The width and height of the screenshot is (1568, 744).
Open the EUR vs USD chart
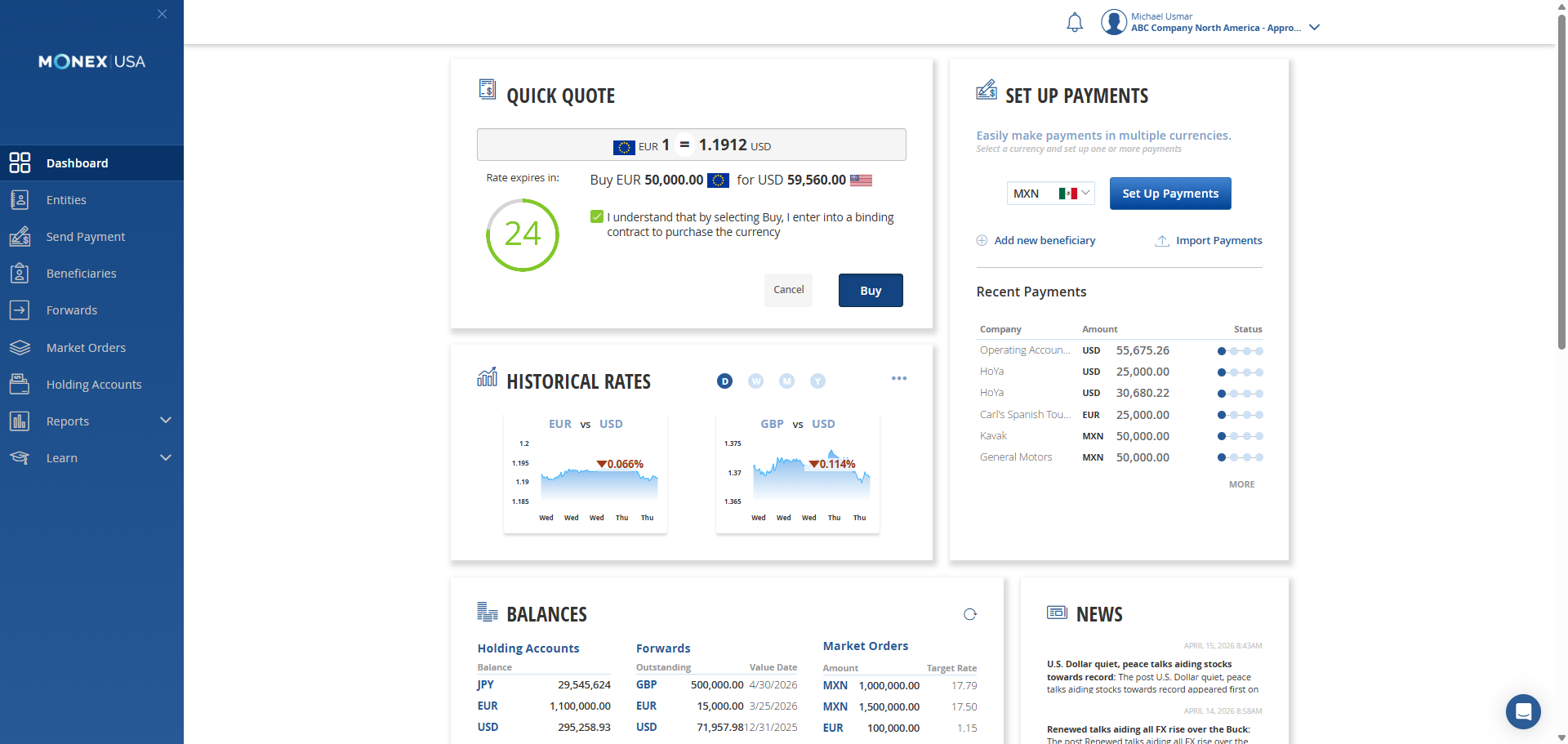[x=586, y=474]
